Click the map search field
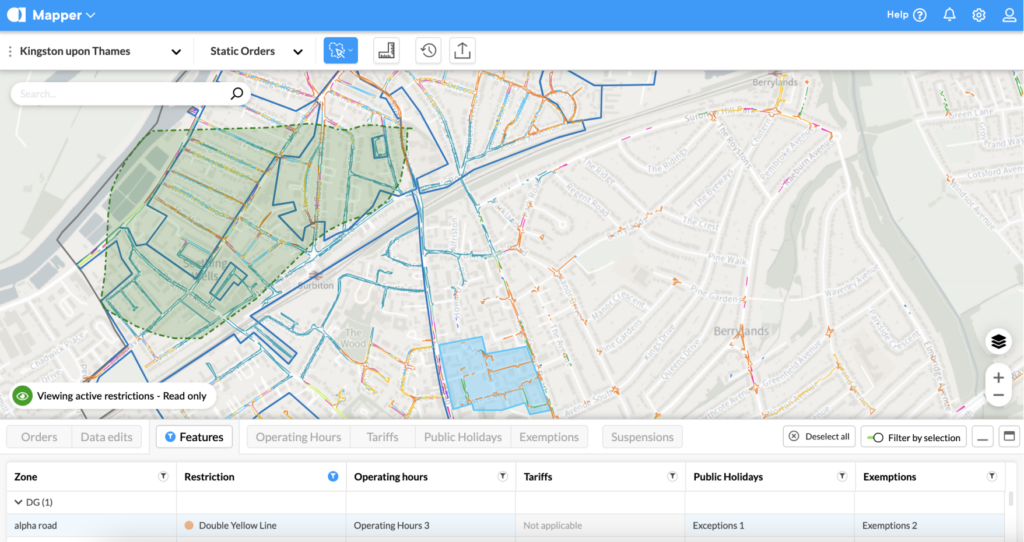1024x542 pixels. pyautogui.click(x=120, y=94)
